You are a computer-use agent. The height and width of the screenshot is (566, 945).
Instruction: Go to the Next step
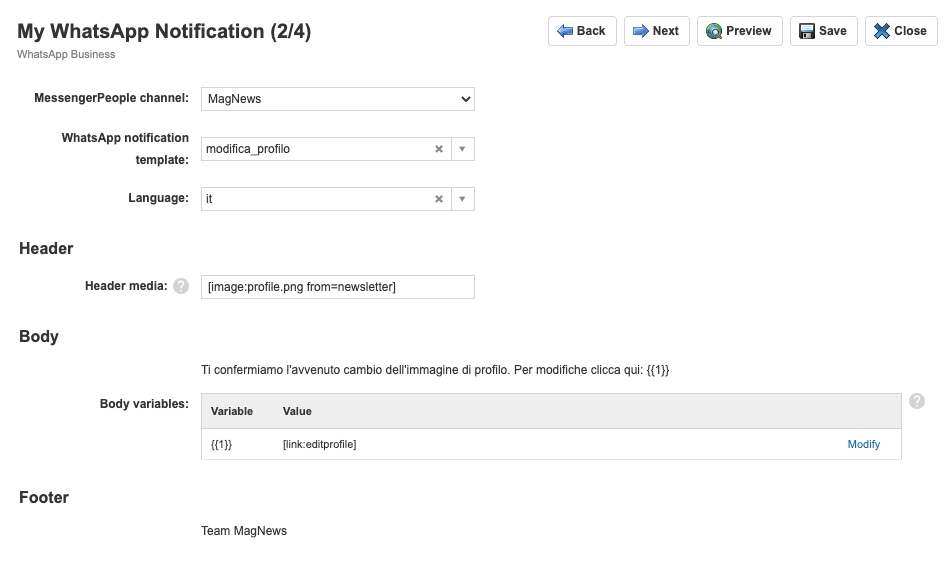point(656,31)
